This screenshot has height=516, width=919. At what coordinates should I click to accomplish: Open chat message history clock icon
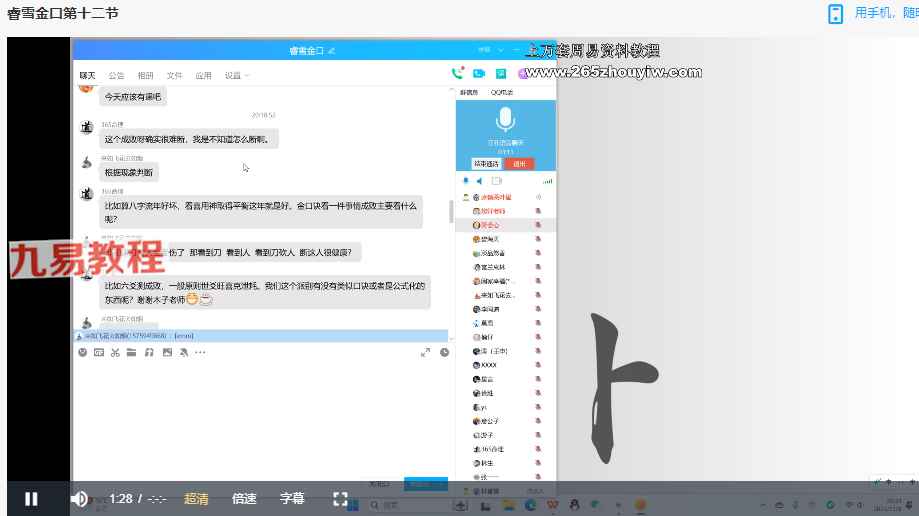point(445,352)
